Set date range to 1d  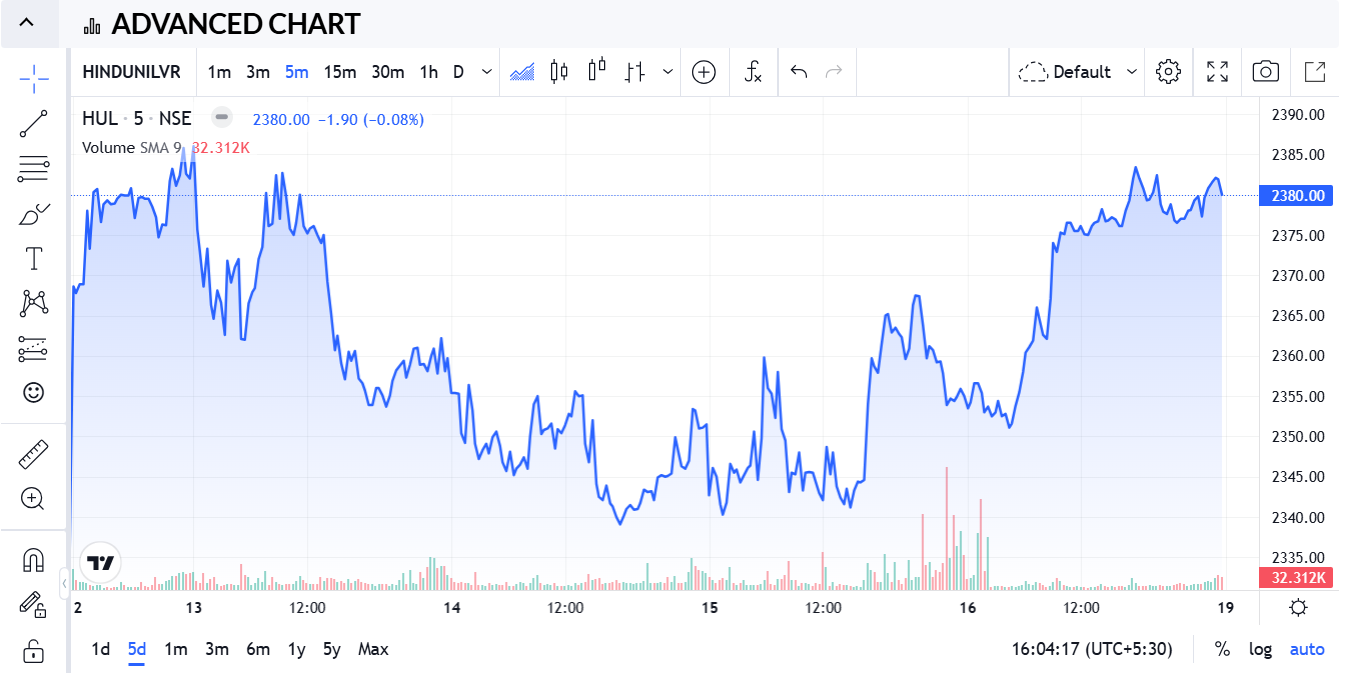(101, 649)
